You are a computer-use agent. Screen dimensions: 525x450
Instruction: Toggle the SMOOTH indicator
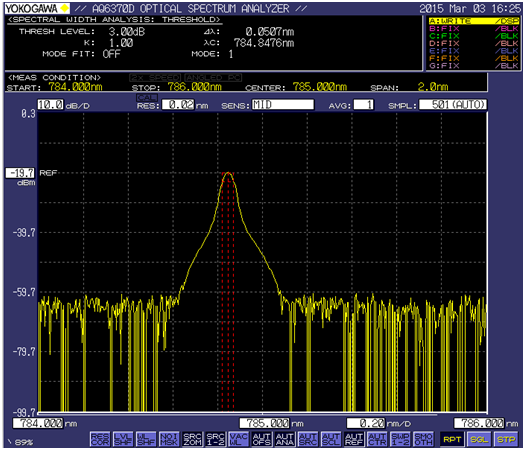coord(423,439)
